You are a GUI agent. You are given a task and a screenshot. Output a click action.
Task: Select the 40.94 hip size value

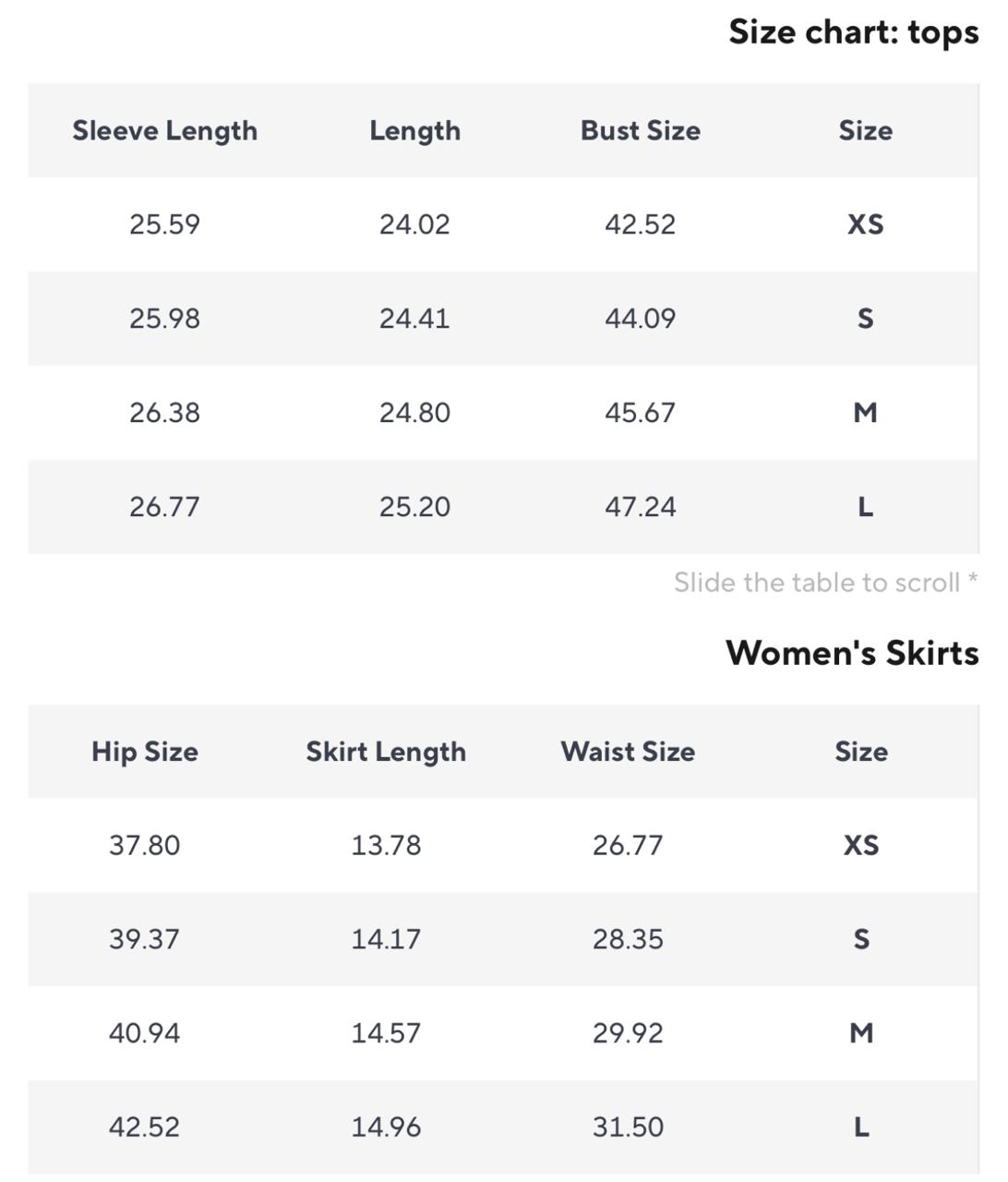[x=144, y=1033]
